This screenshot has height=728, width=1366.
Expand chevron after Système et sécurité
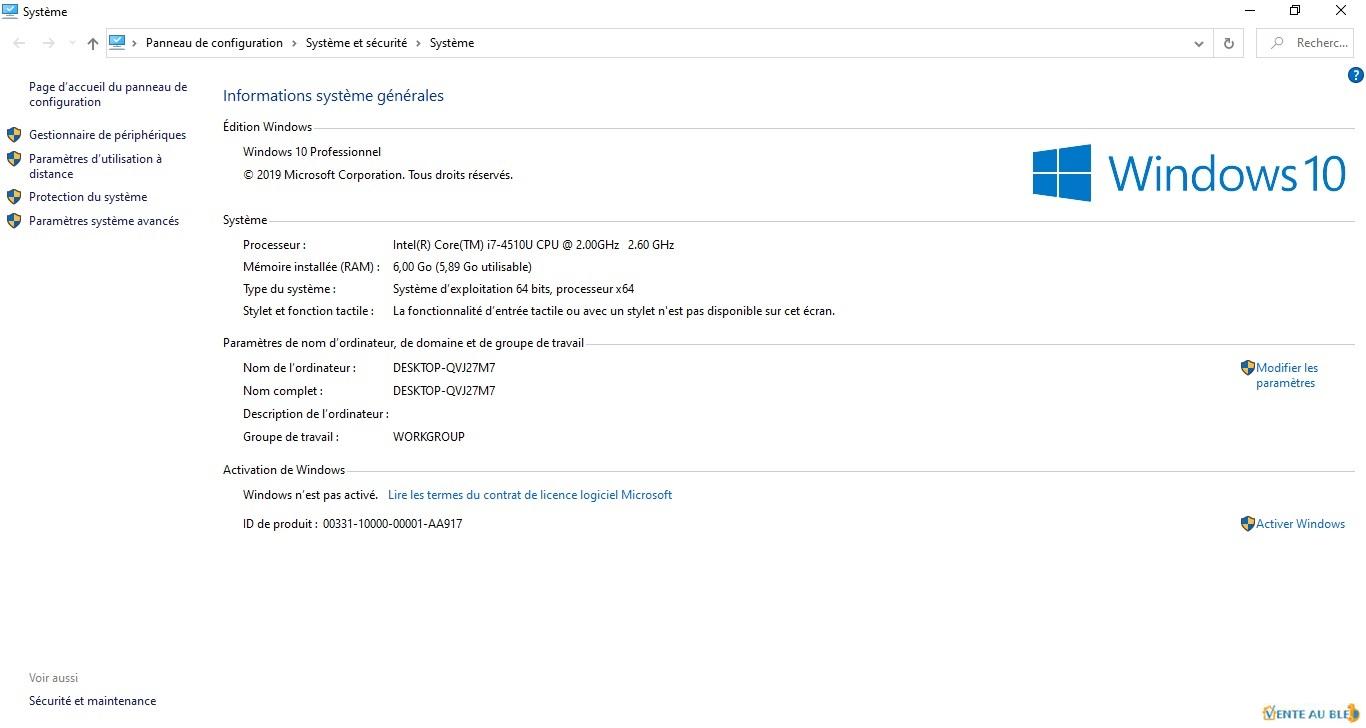418,43
